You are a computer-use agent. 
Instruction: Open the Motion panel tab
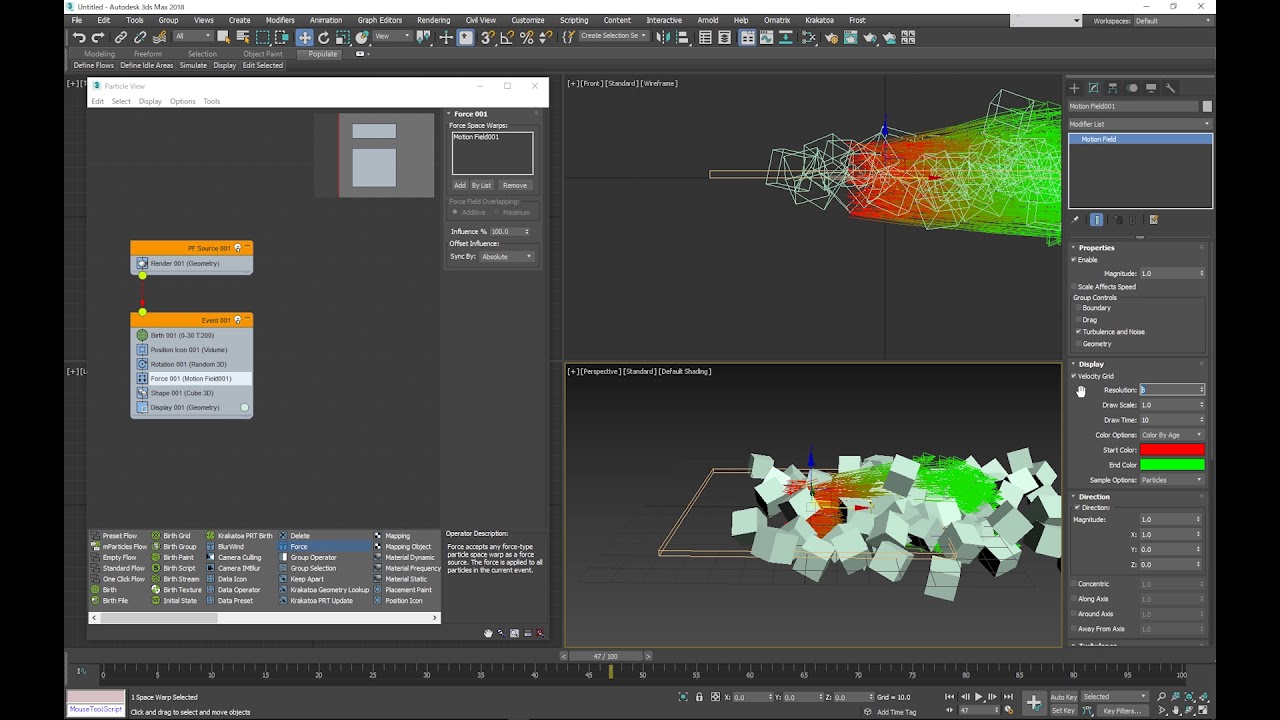coord(1132,88)
